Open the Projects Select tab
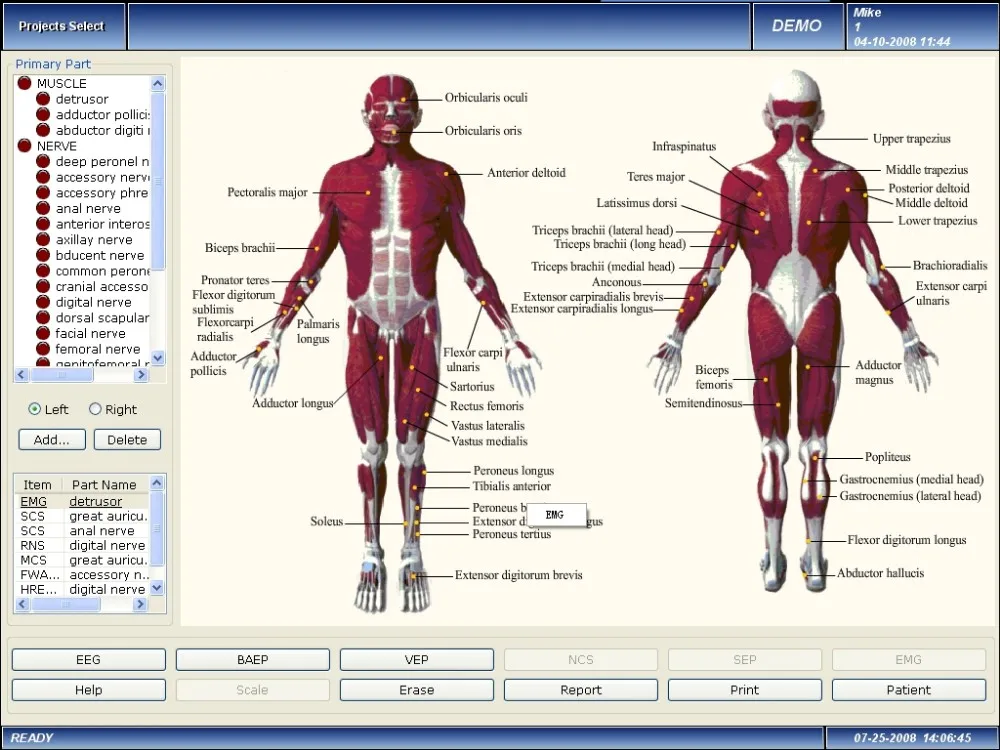This screenshot has width=1000, height=750. click(62, 26)
